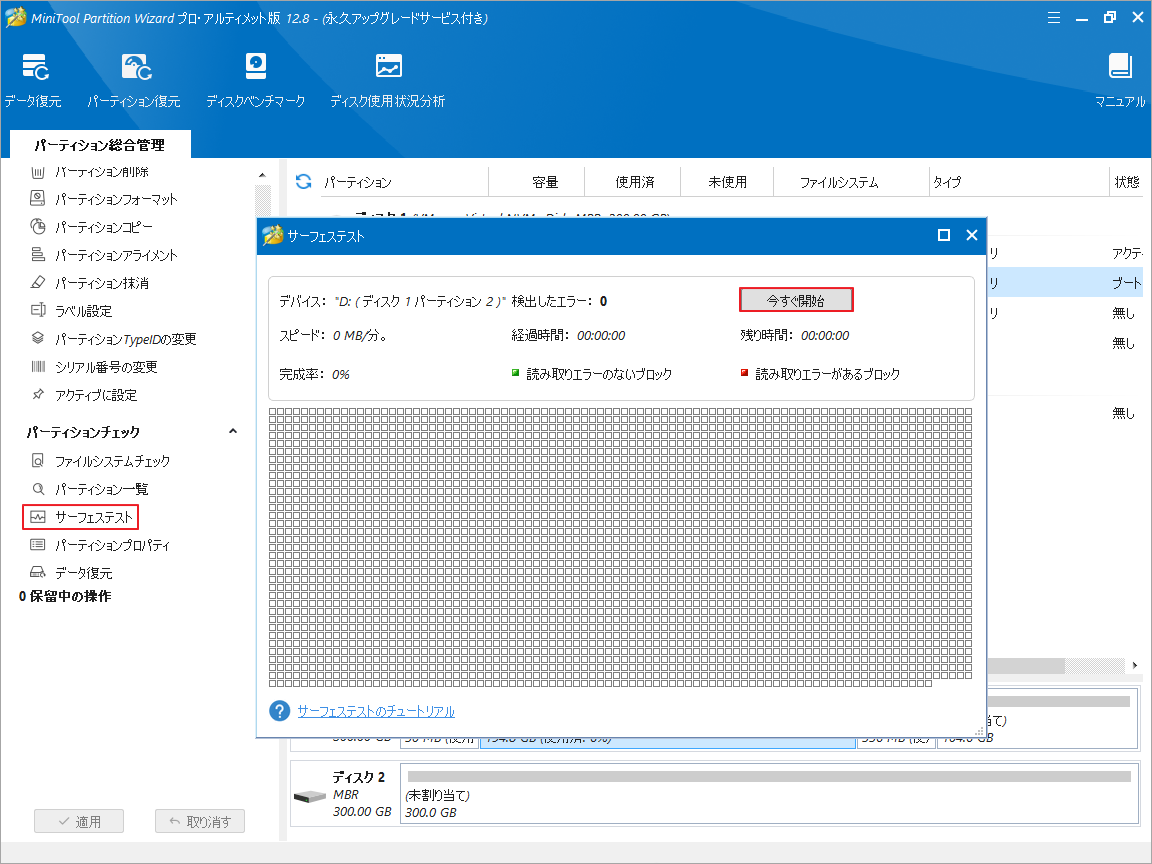Start the surface test with 今すぐ開始
Screen dimensions: 1152x864
(x=796, y=300)
